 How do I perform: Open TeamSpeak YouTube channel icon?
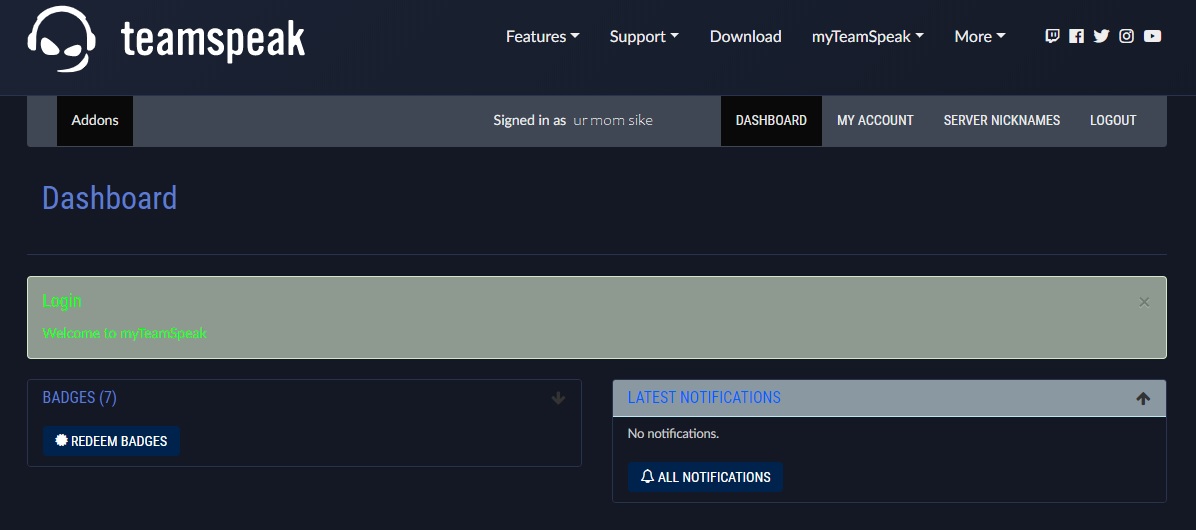pos(1153,36)
